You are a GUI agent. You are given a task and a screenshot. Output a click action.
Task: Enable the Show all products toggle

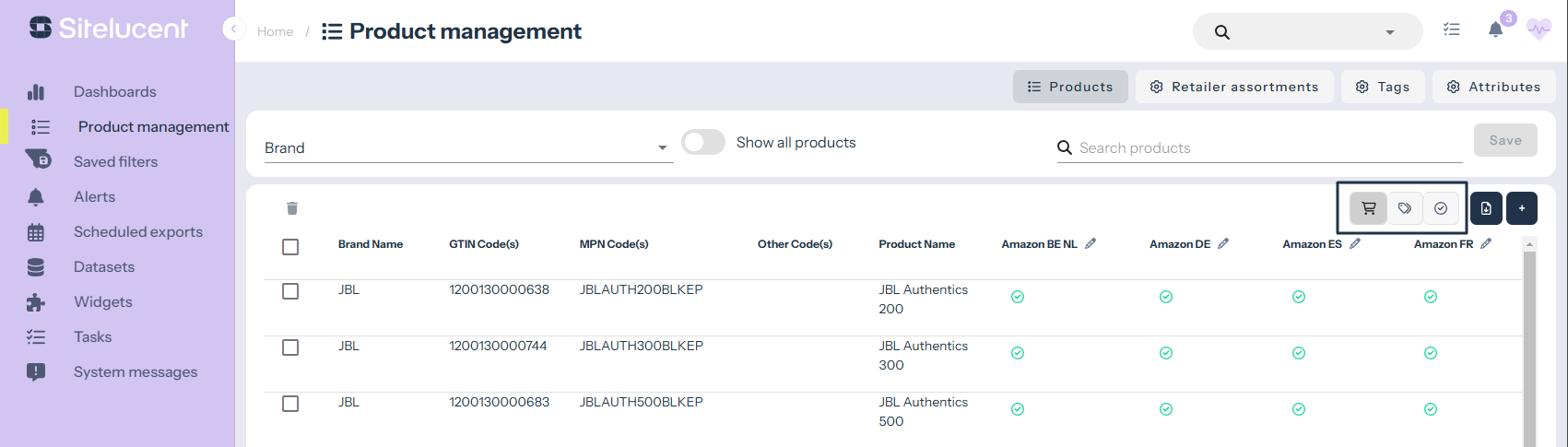point(703,143)
